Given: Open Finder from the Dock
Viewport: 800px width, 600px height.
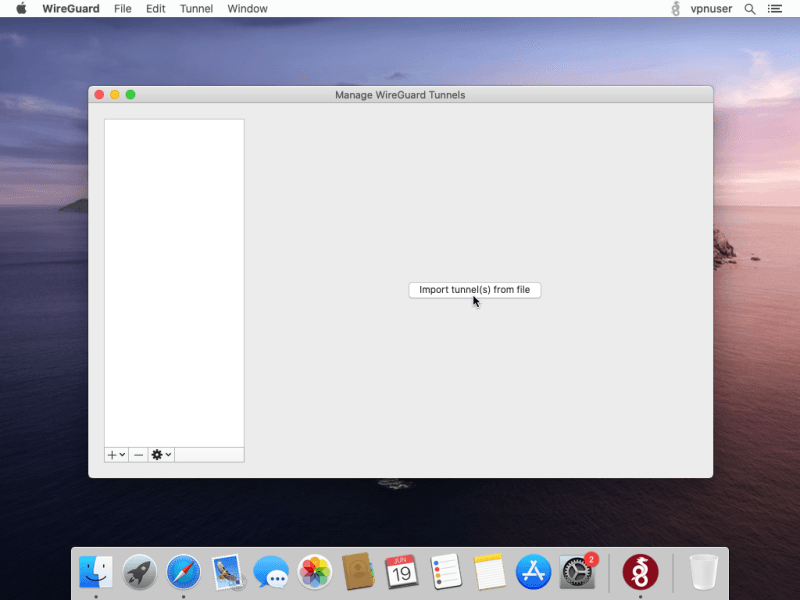Looking at the screenshot, I should [96, 572].
